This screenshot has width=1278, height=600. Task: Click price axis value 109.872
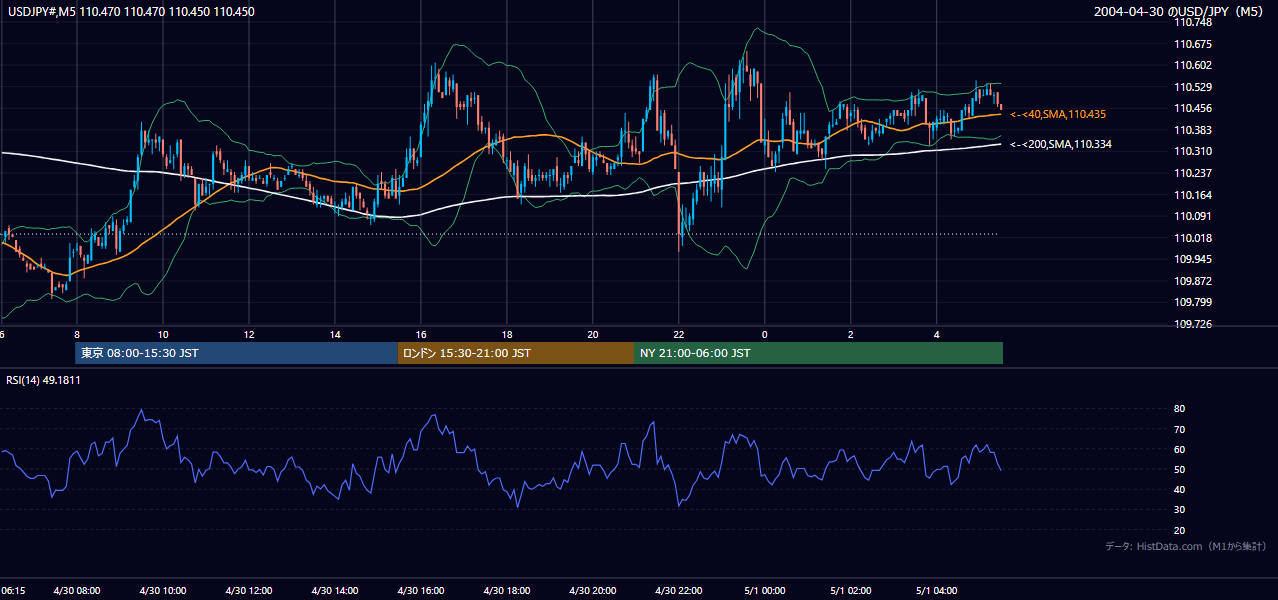click(1193, 282)
